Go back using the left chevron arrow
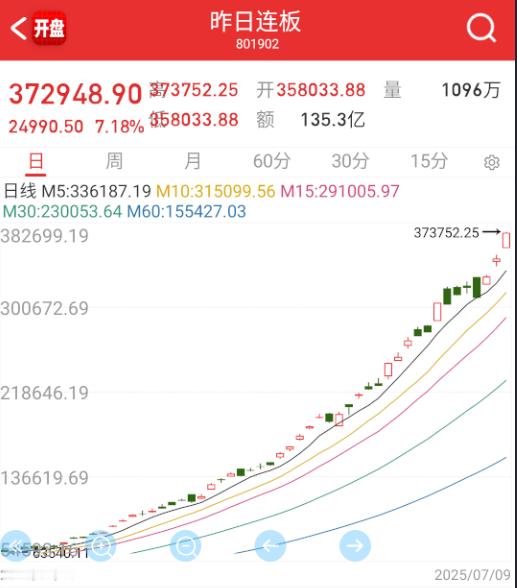 pos(18,28)
